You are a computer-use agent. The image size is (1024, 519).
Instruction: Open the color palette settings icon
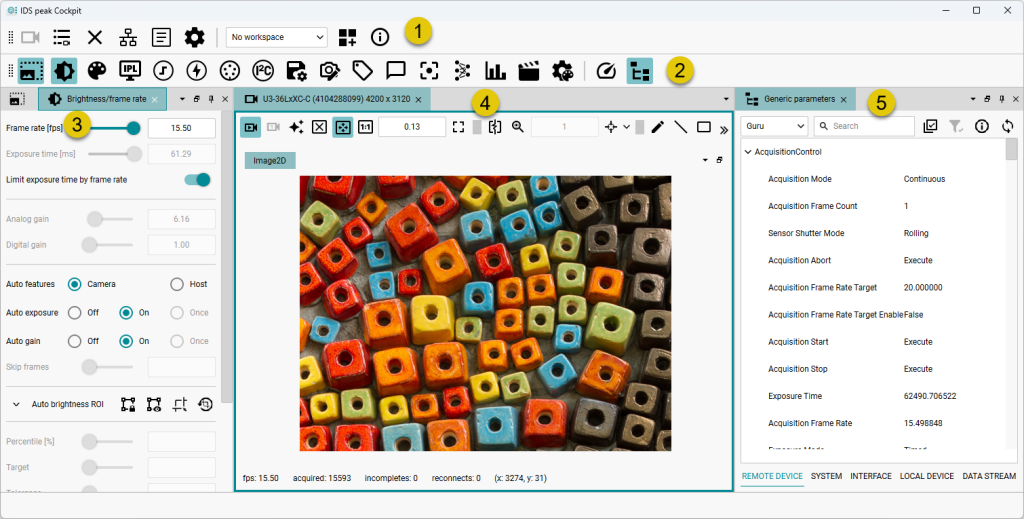(96, 71)
